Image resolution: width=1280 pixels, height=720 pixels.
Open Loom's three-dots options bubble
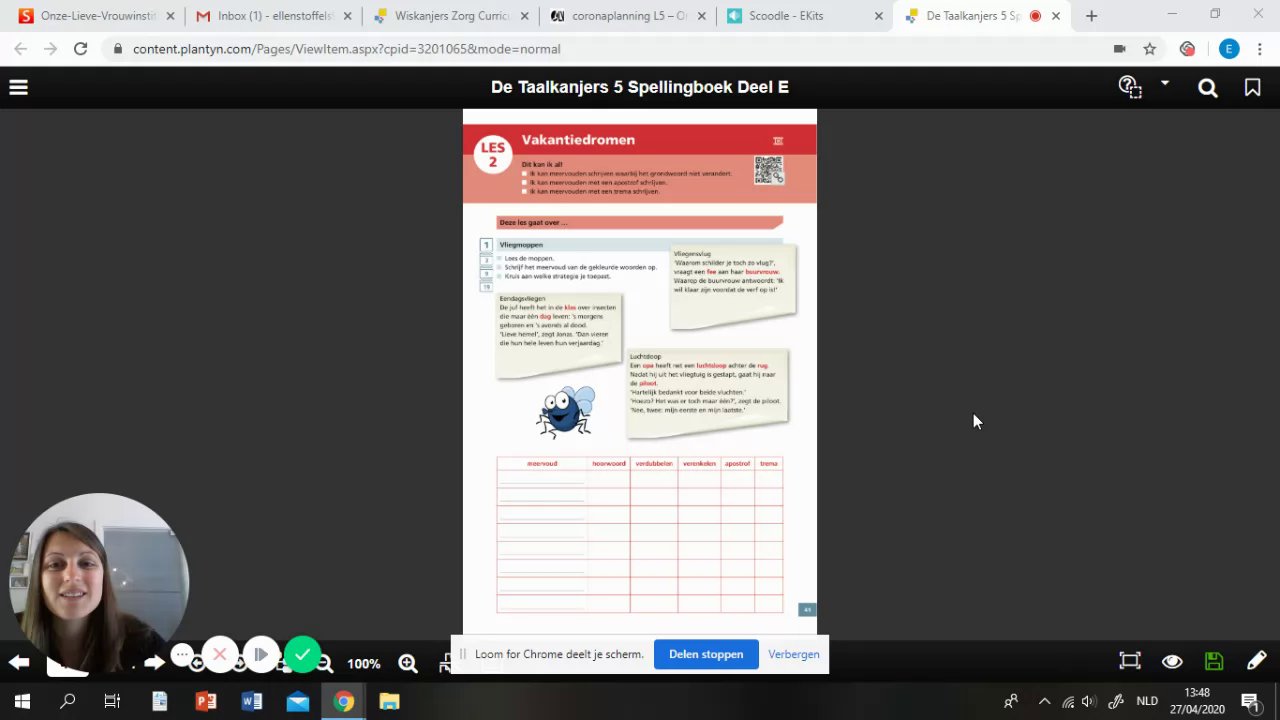click(x=182, y=655)
